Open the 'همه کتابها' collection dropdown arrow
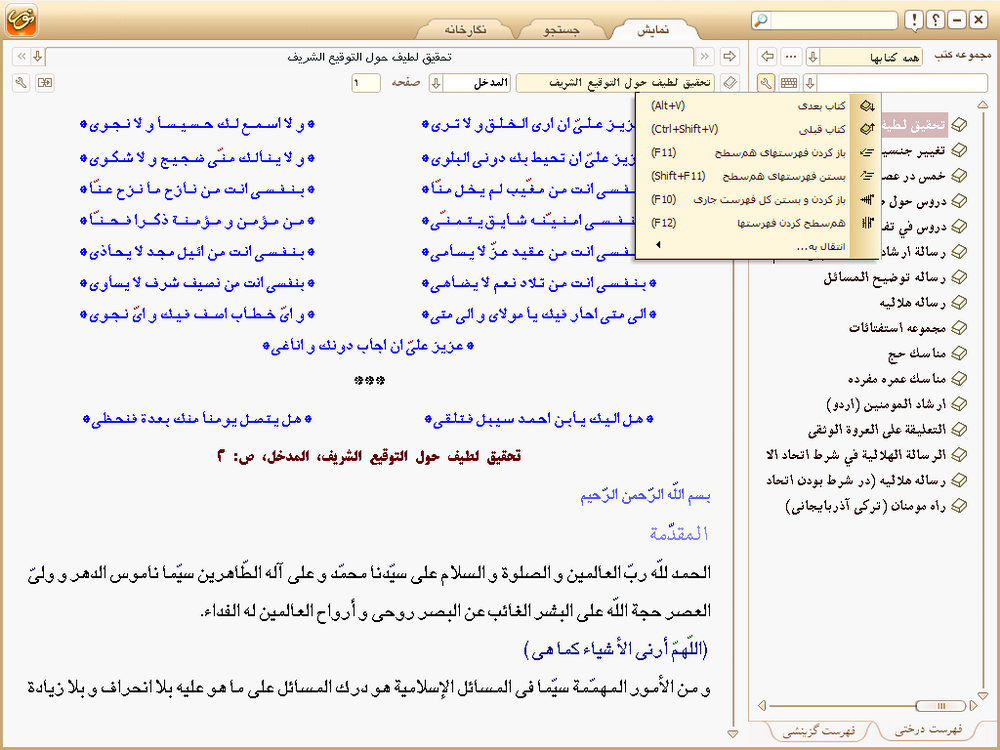Image resolution: width=1000 pixels, height=750 pixels. point(813,57)
